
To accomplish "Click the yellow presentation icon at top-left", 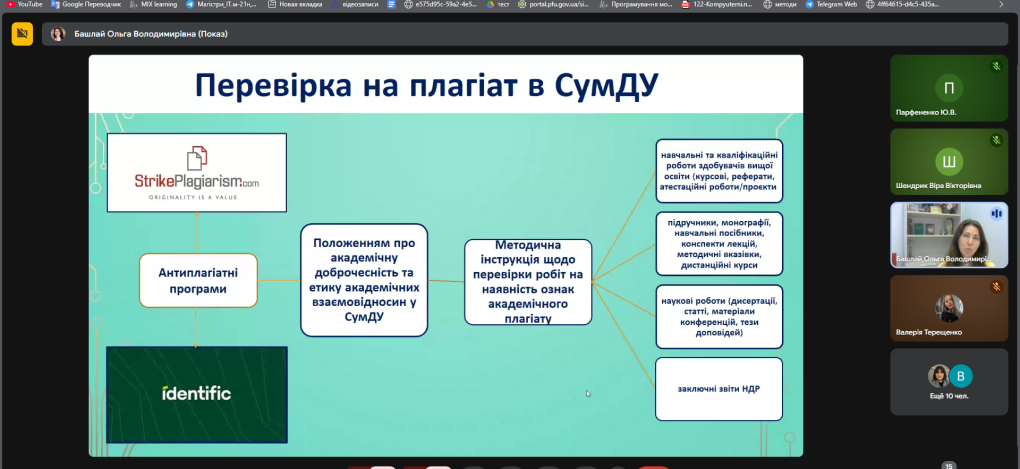I will tap(21, 34).
